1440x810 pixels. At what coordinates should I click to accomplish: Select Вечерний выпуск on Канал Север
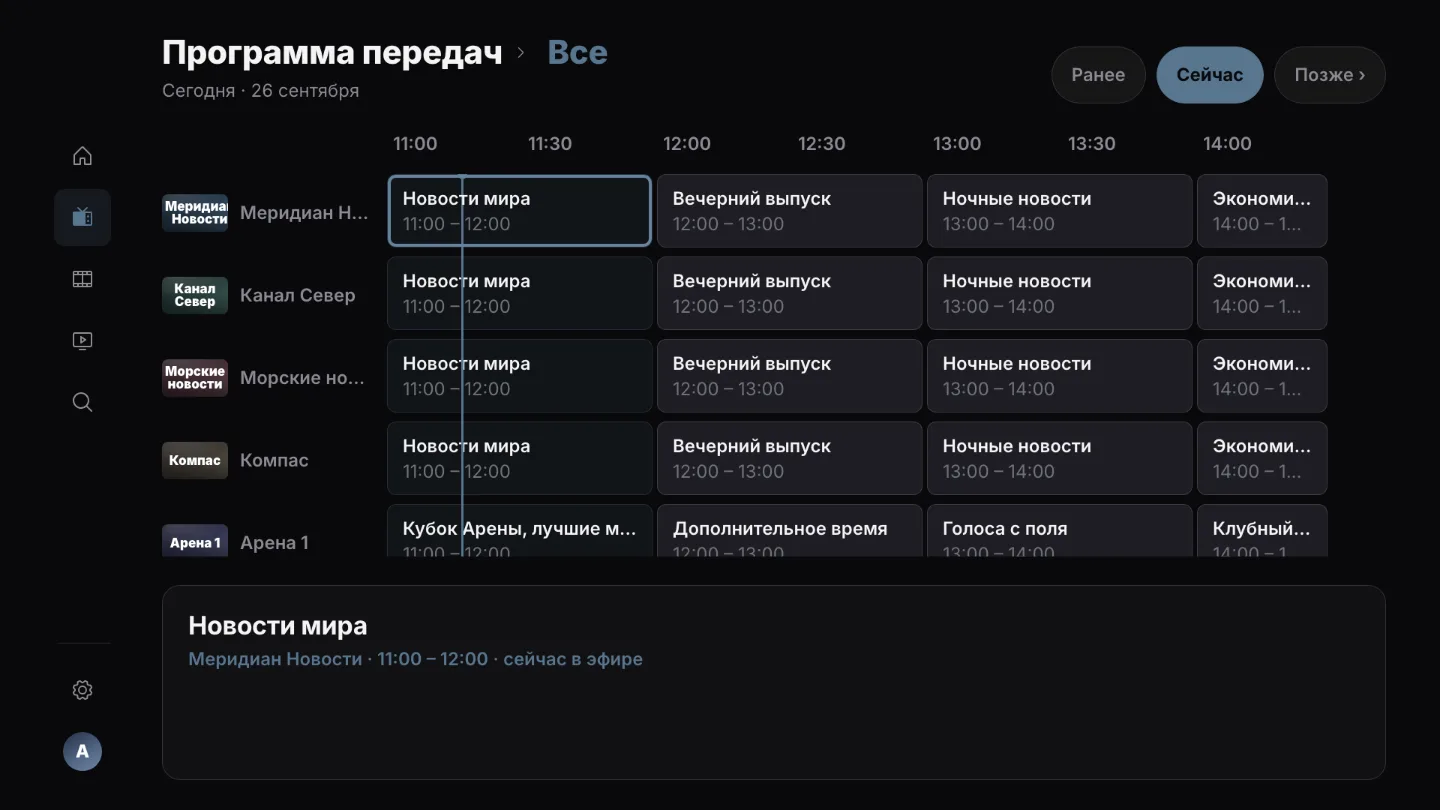[x=790, y=293]
